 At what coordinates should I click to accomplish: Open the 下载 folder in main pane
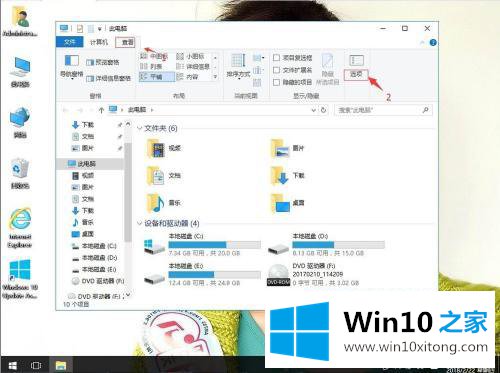click(287, 176)
